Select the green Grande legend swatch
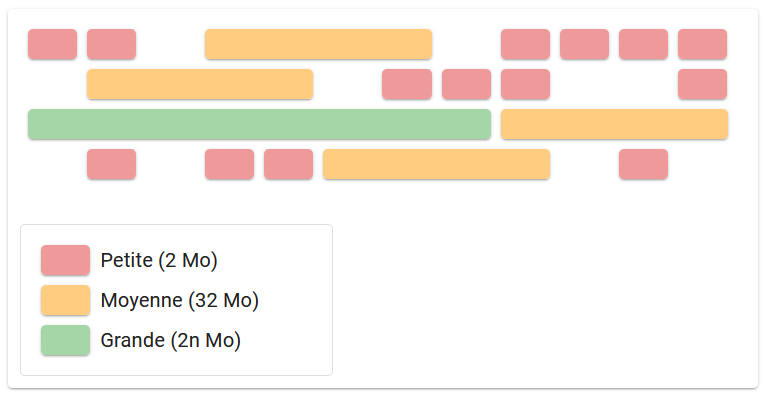This screenshot has width=764, height=394. pos(65,340)
